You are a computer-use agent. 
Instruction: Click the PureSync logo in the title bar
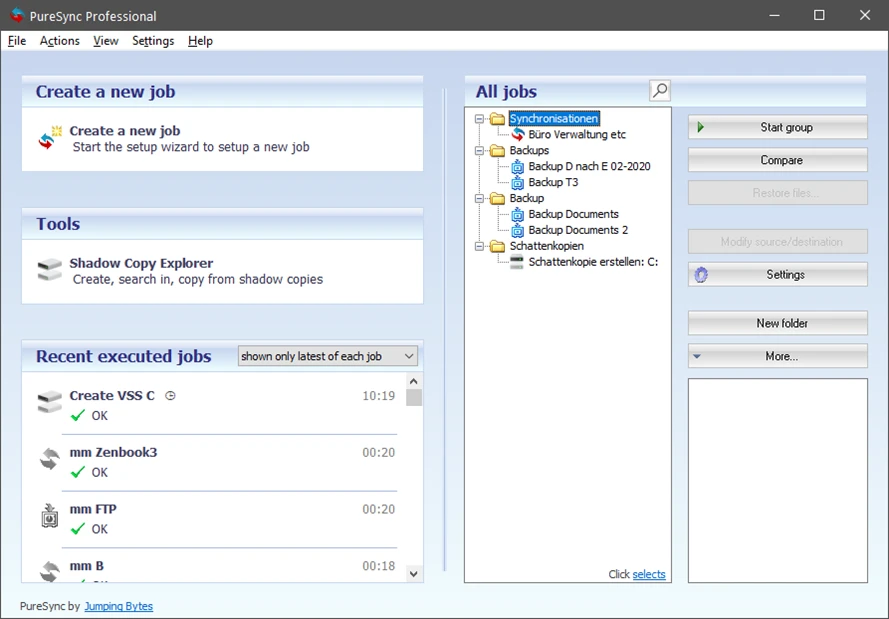pyautogui.click(x=18, y=15)
